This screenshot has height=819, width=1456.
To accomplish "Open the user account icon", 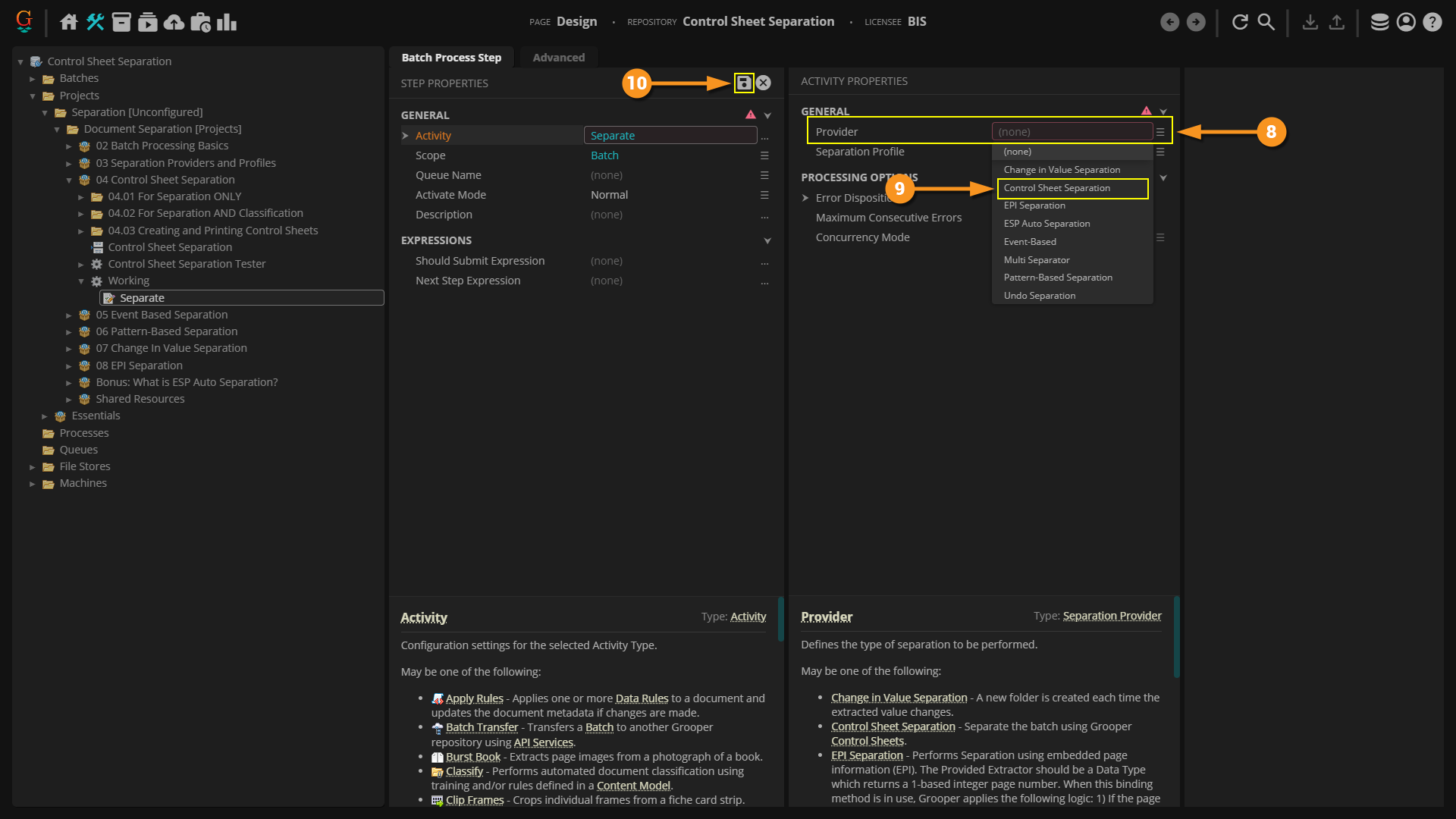I will tap(1406, 22).
